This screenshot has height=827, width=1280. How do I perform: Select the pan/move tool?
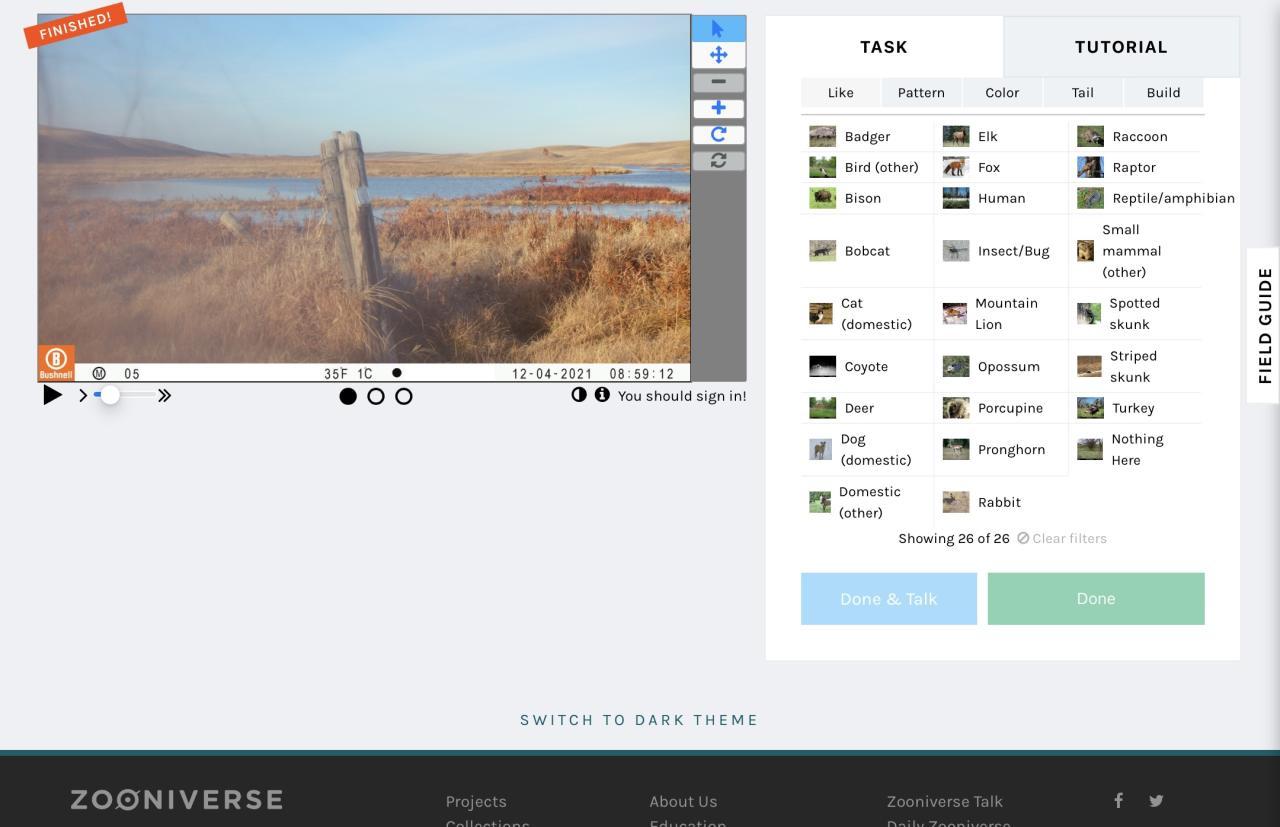pos(718,55)
